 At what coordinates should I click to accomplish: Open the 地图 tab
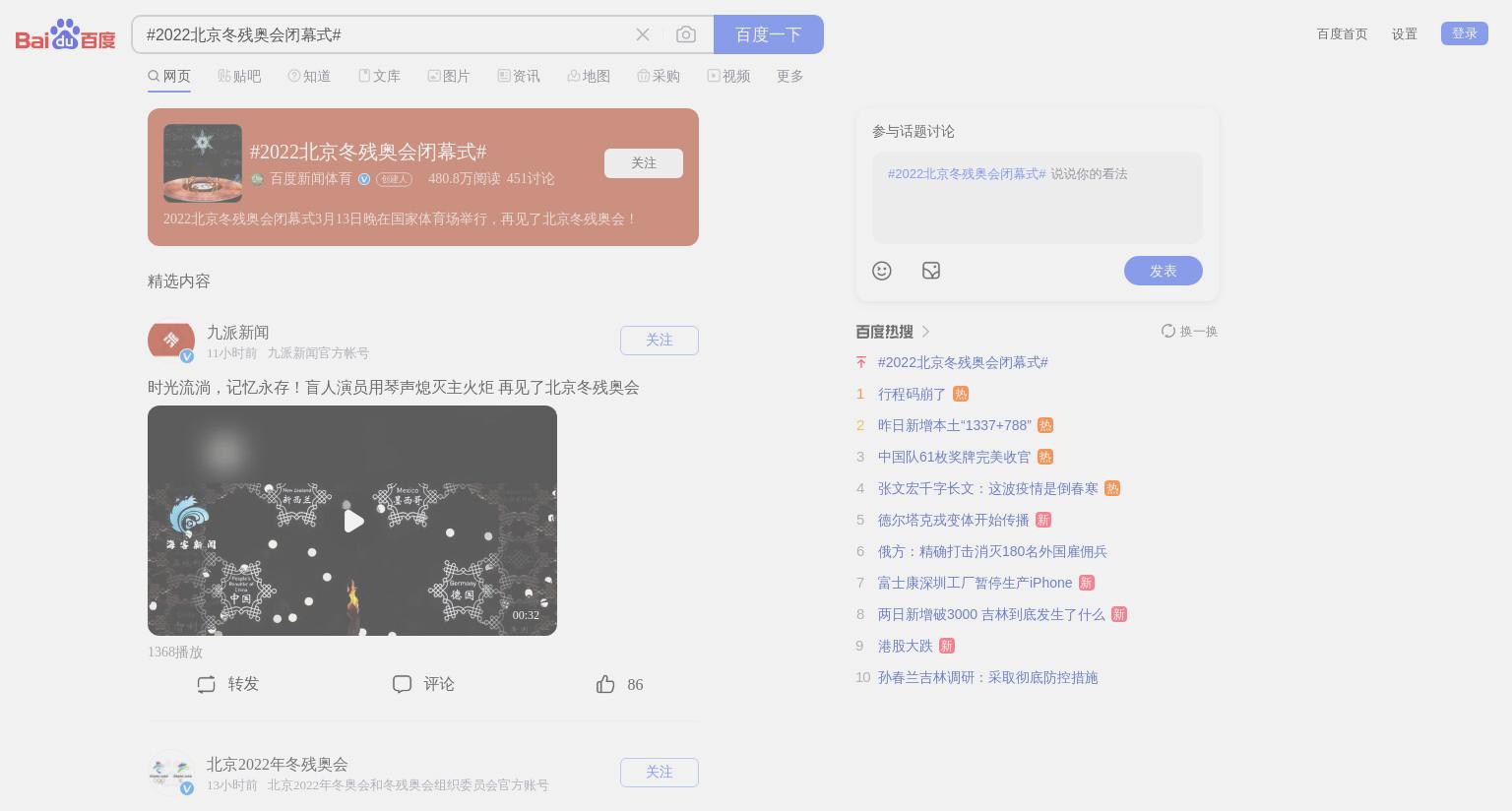(x=589, y=76)
